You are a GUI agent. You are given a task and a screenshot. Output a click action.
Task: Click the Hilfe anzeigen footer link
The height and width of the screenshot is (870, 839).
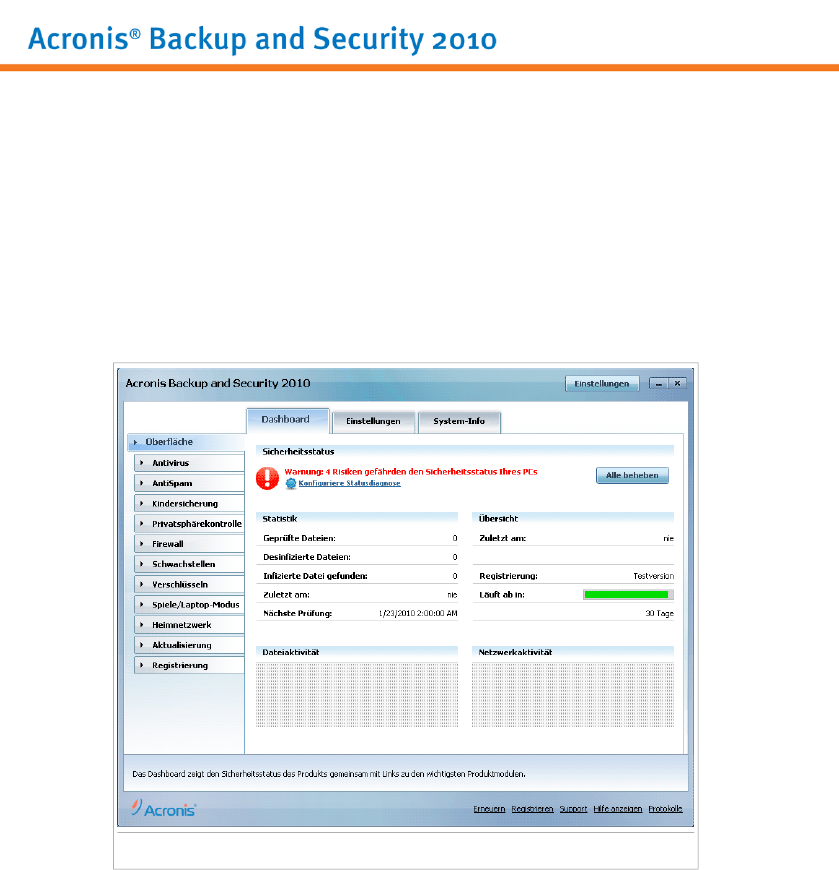point(618,809)
